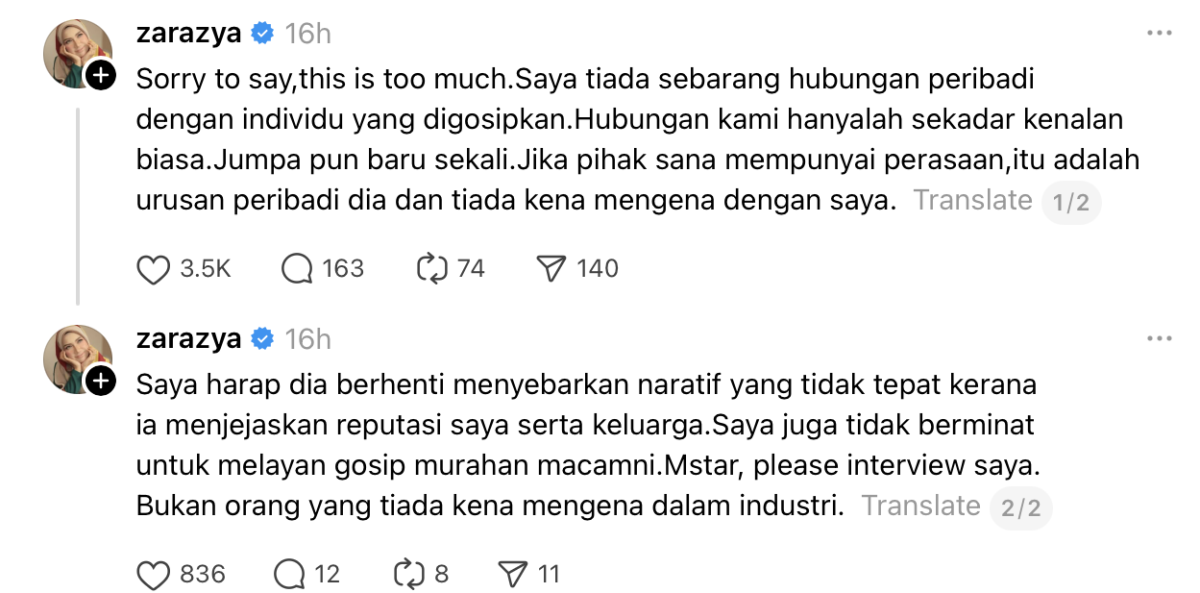Follow zarazya via plus badge on second avatar
Image resolution: width=1200 pixels, height=593 pixels.
point(101,381)
